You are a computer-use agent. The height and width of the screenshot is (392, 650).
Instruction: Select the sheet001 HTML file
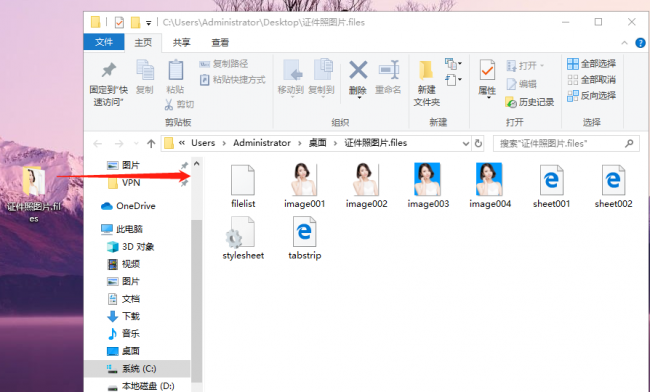tap(551, 186)
